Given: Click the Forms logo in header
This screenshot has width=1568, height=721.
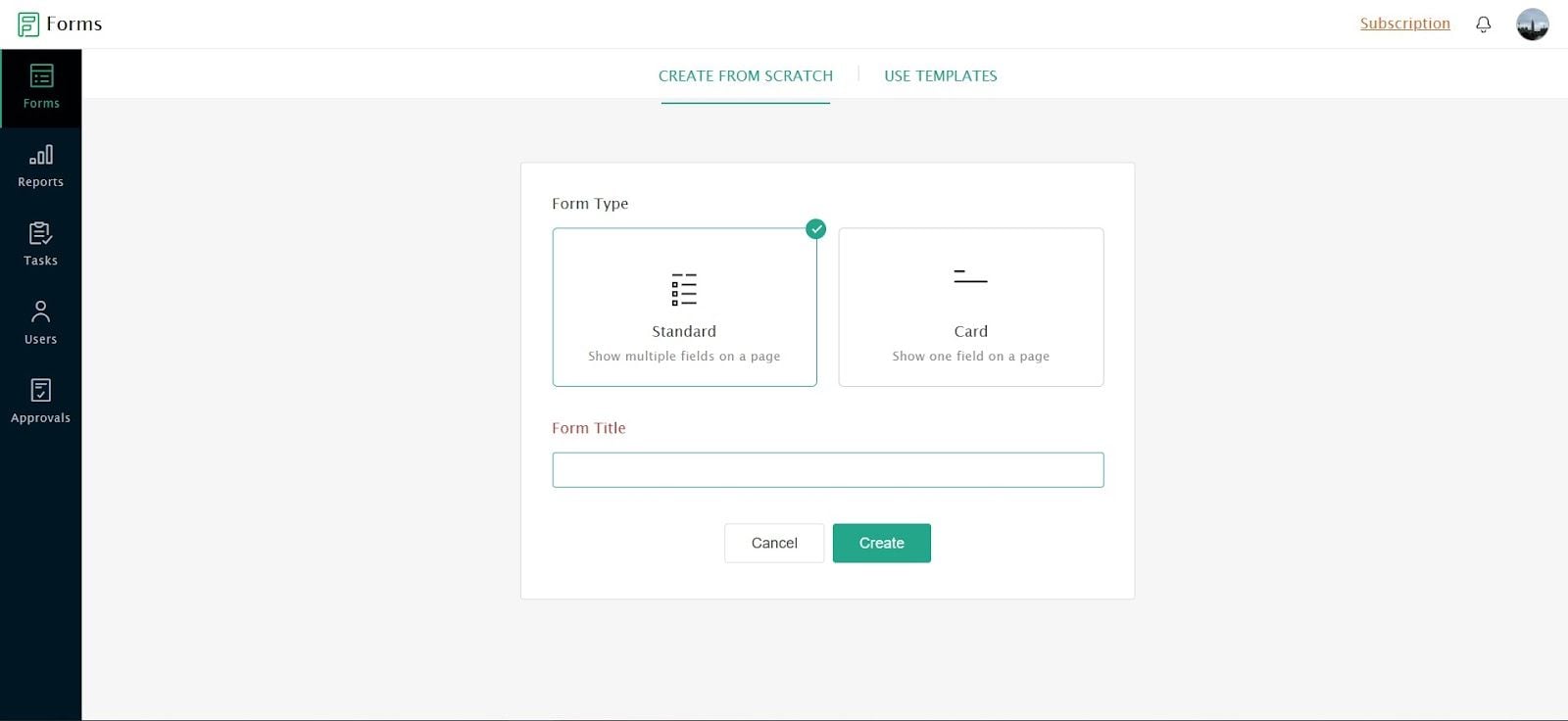Looking at the screenshot, I should (60, 24).
